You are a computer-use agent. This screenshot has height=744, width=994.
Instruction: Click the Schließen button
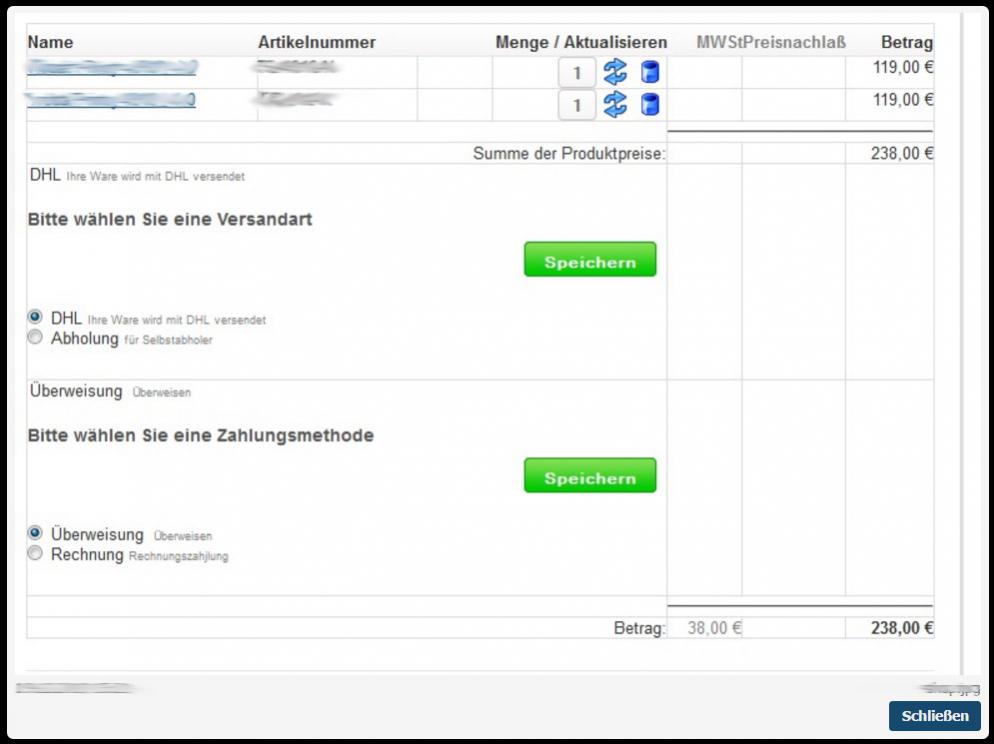[x=934, y=716]
